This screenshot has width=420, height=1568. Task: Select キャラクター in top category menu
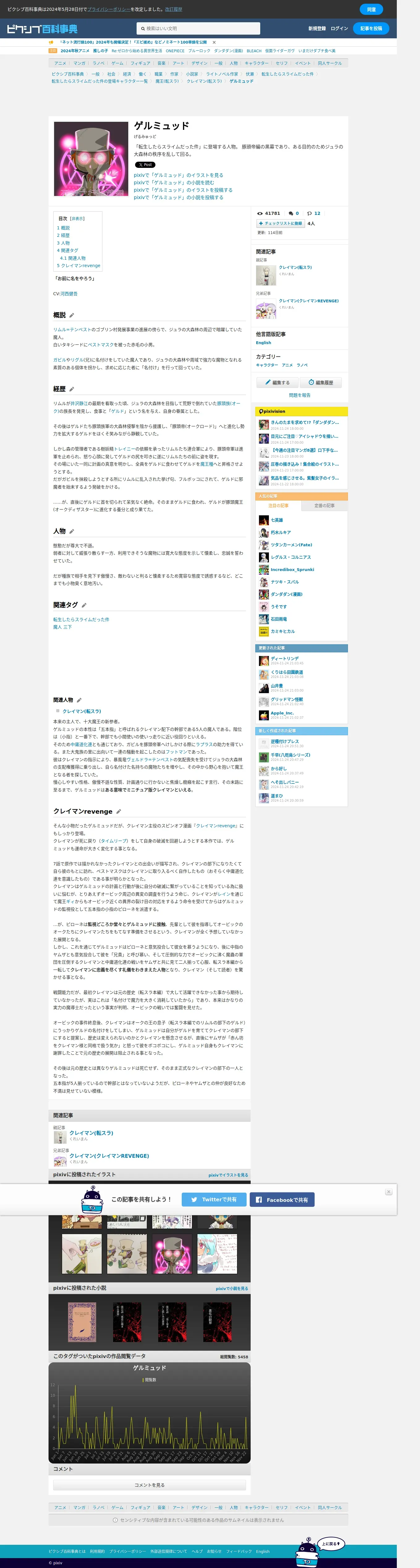[256, 63]
